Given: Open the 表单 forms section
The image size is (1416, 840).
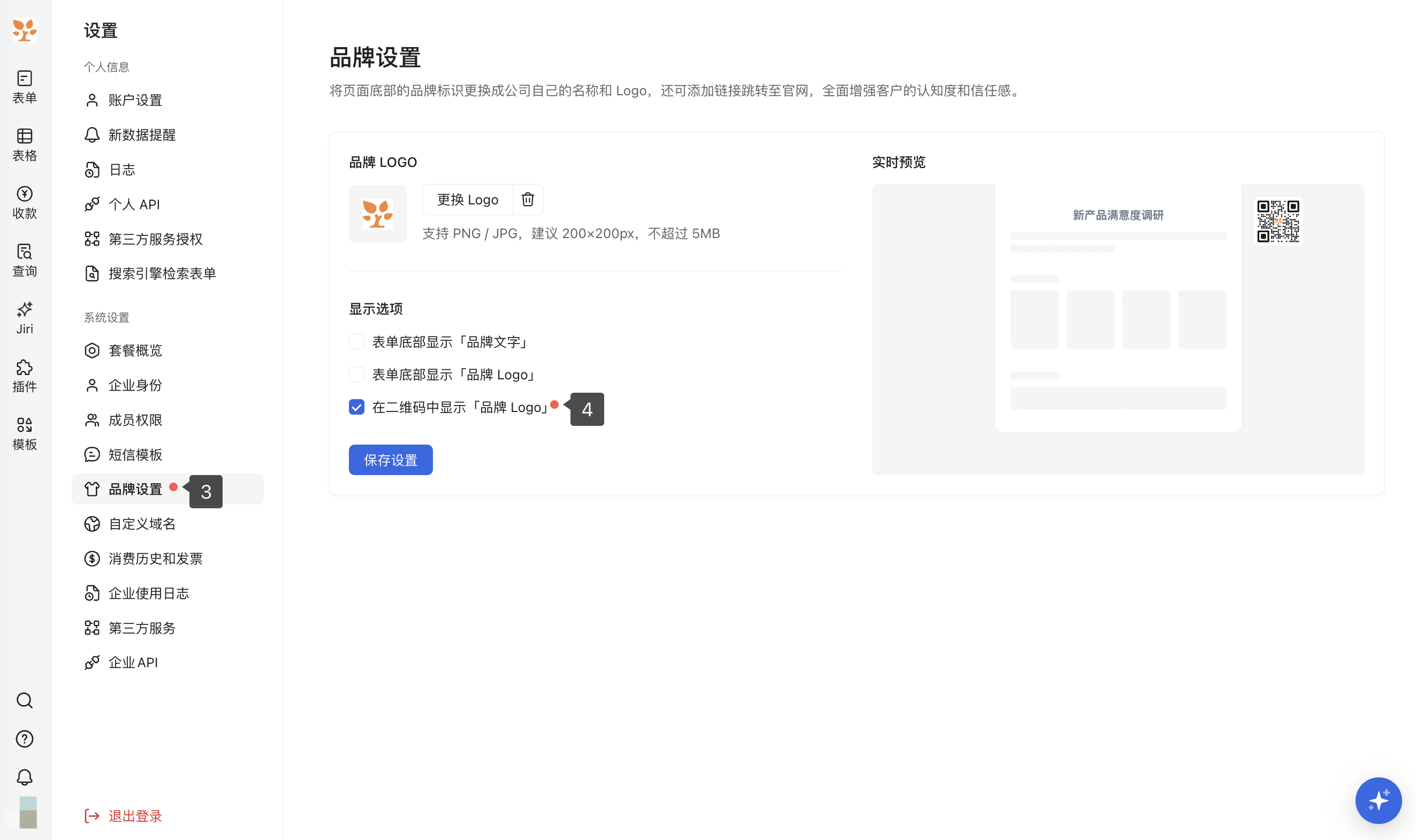Looking at the screenshot, I should pyautogui.click(x=24, y=87).
